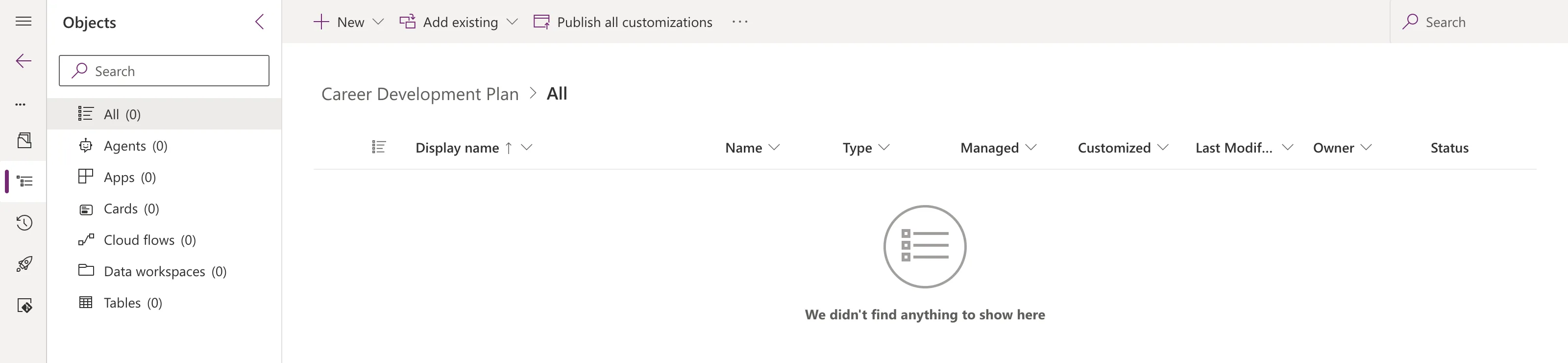
Task: Open the source control icon in rail
Action: click(24, 305)
